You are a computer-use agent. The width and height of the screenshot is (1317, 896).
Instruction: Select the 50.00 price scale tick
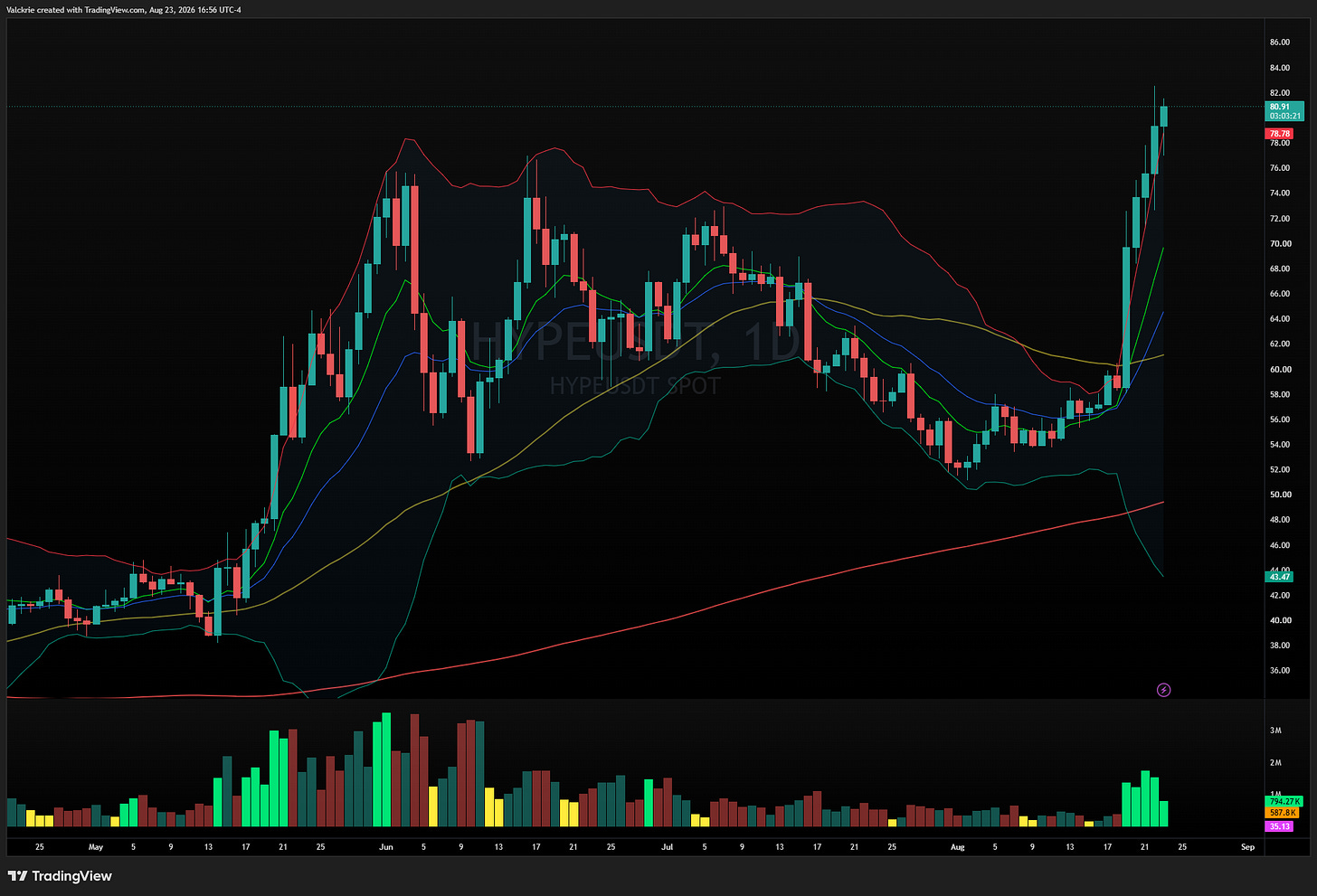pyautogui.click(x=1280, y=495)
